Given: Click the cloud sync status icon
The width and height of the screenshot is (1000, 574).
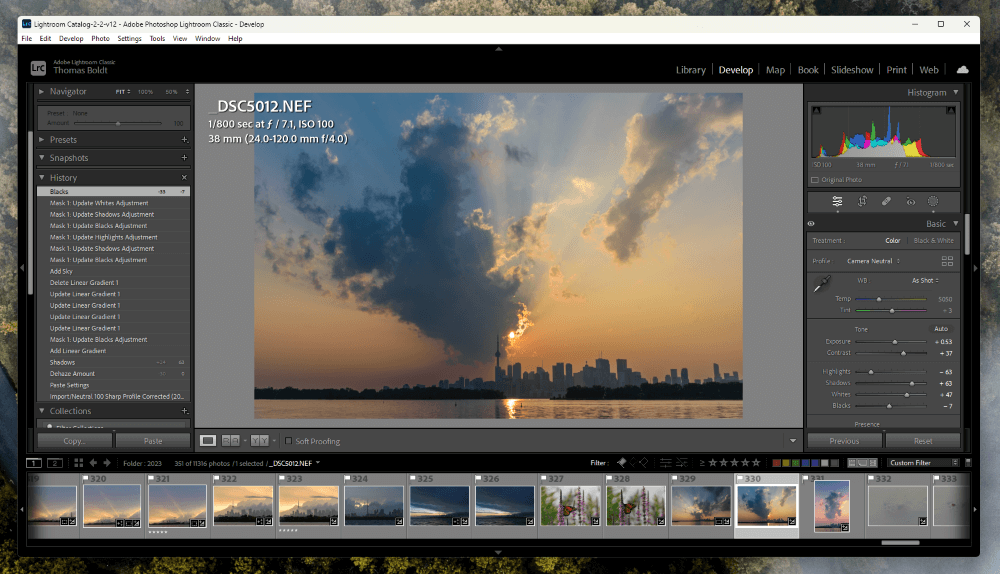Looking at the screenshot, I should coord(962,70).
